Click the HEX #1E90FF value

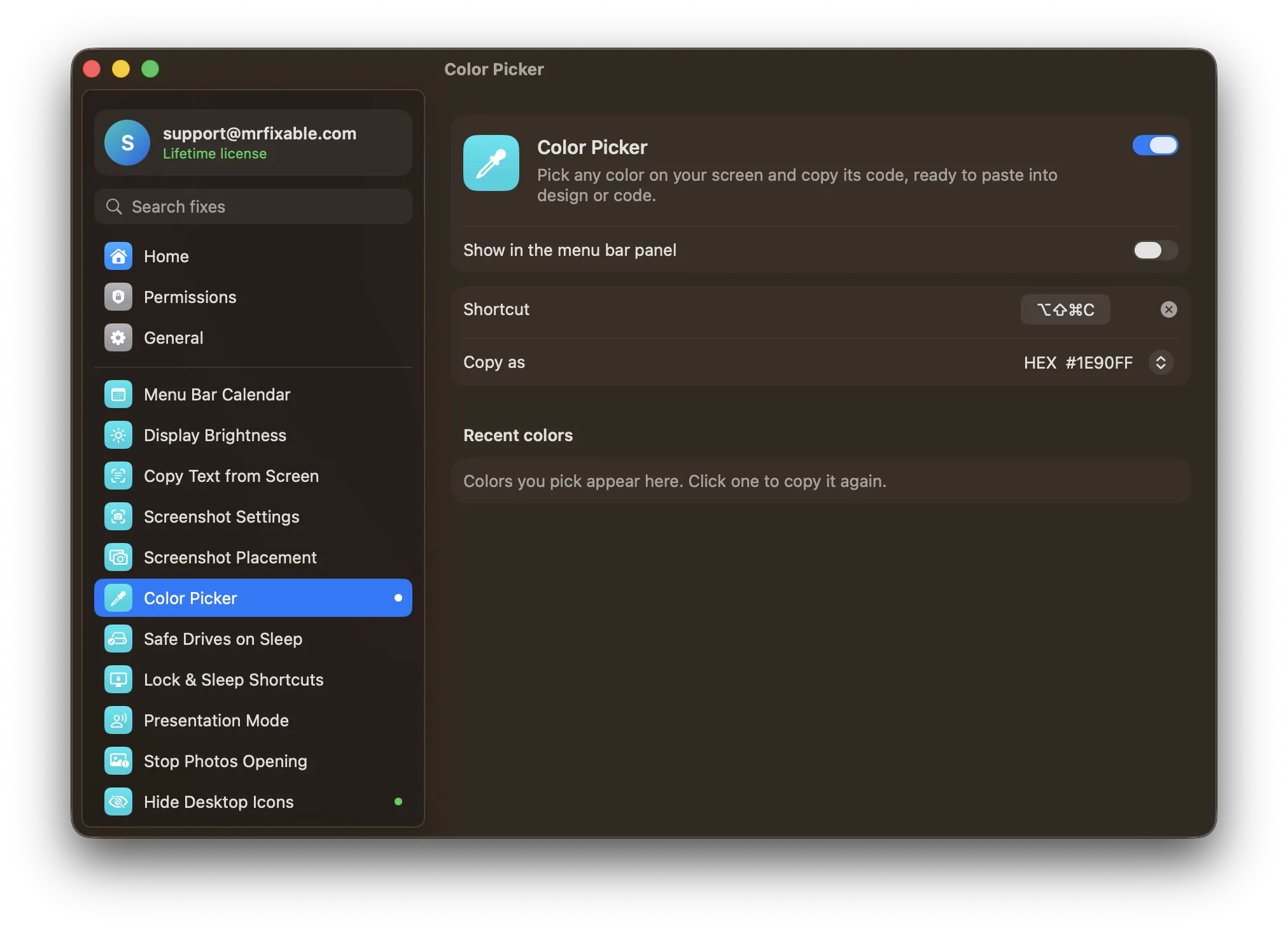pos(1078,362)
